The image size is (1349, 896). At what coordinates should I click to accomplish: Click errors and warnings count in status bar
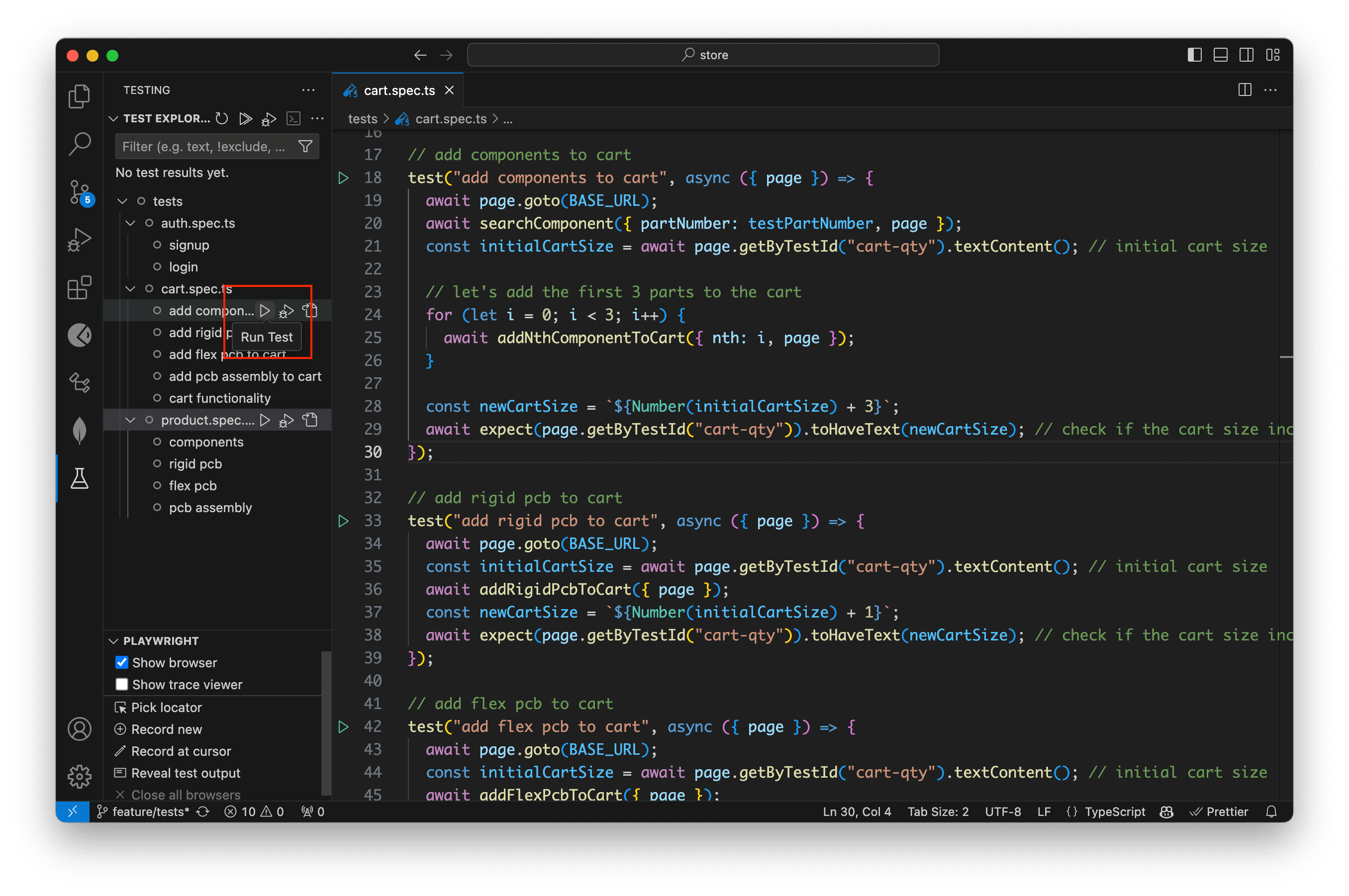(254, 811)
